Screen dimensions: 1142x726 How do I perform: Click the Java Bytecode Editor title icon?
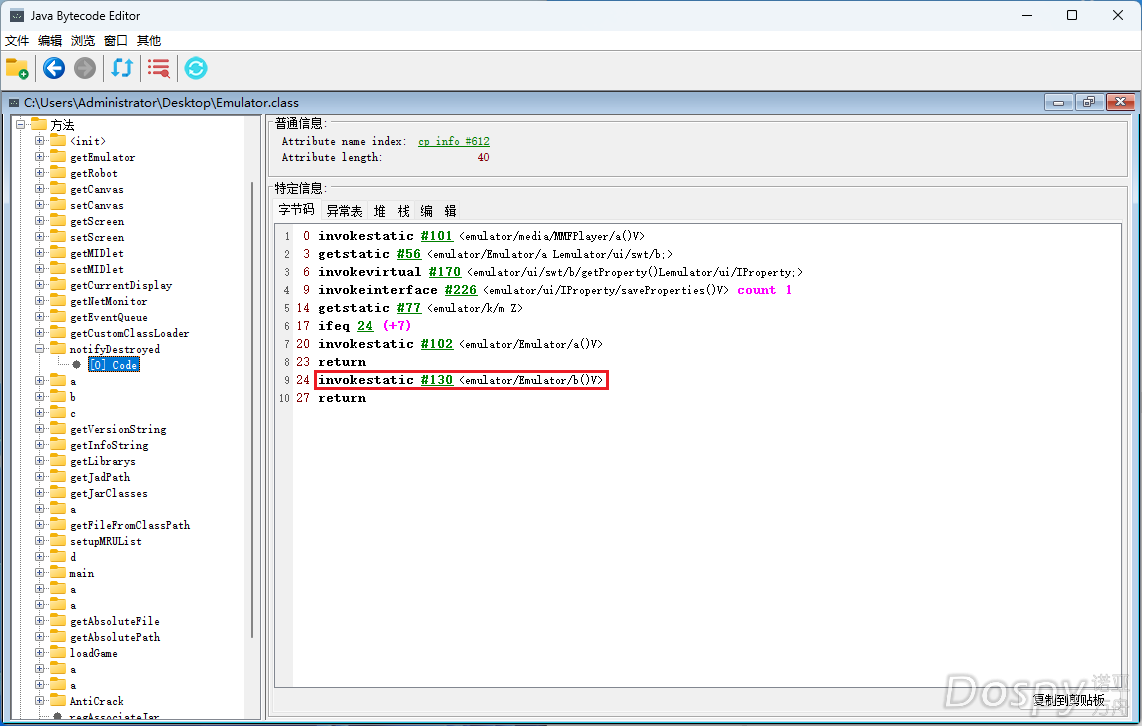pos(16,15)
